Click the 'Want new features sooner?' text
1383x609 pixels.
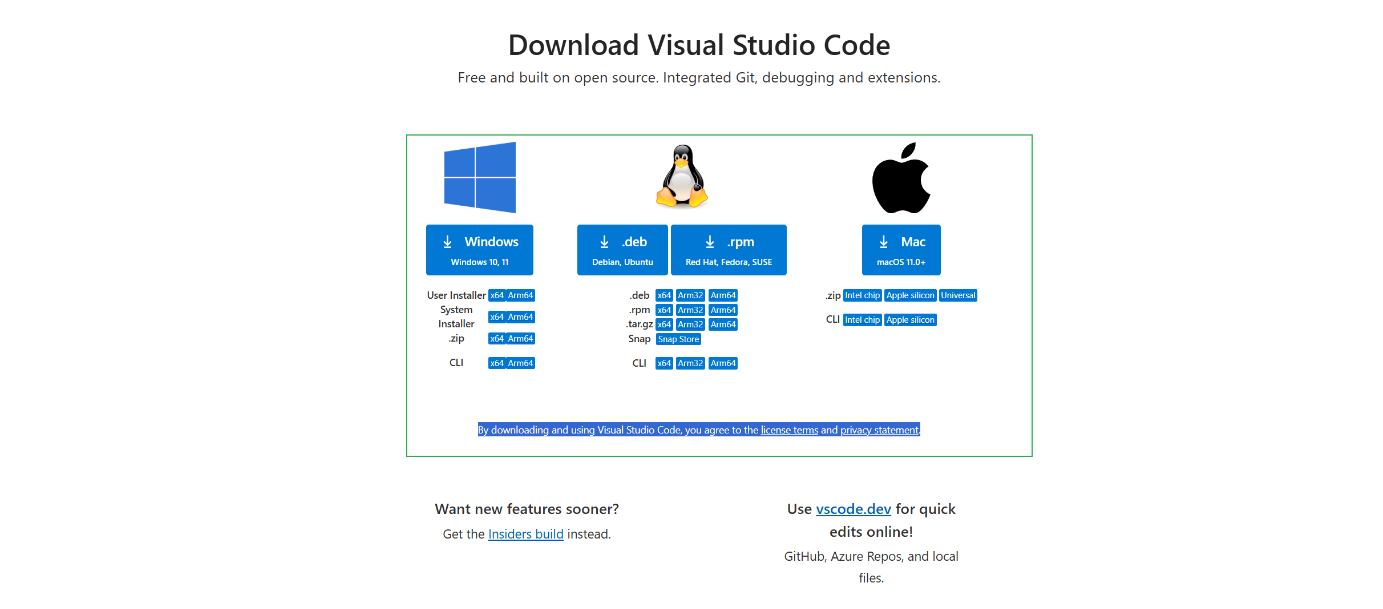[527, 509]
